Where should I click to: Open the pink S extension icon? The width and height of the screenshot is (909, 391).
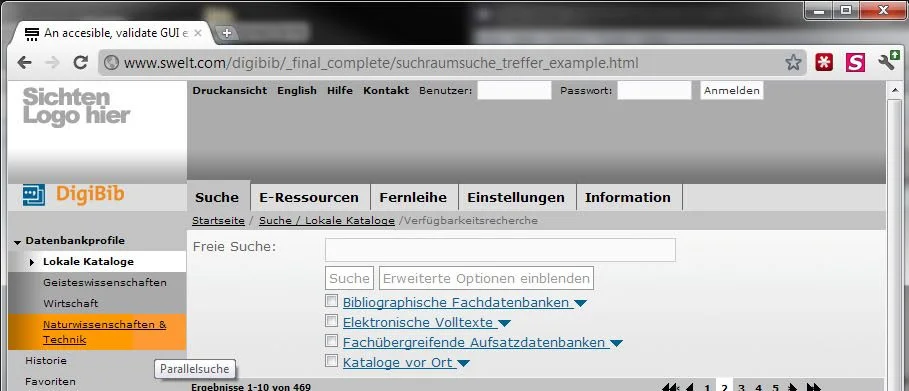point(855,63)
